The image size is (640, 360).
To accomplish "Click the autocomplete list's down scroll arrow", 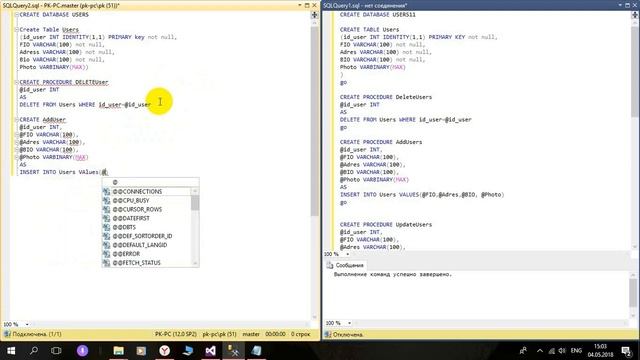I will point(195,264).
